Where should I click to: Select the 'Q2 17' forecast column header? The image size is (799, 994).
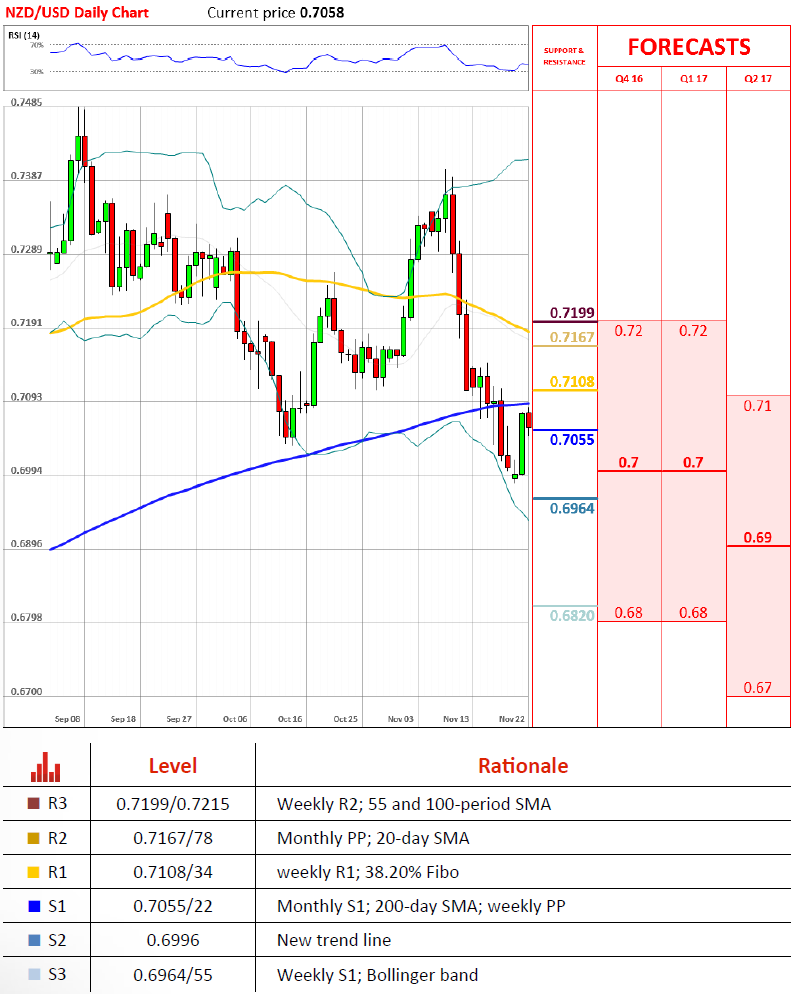(x=758, y=79)
